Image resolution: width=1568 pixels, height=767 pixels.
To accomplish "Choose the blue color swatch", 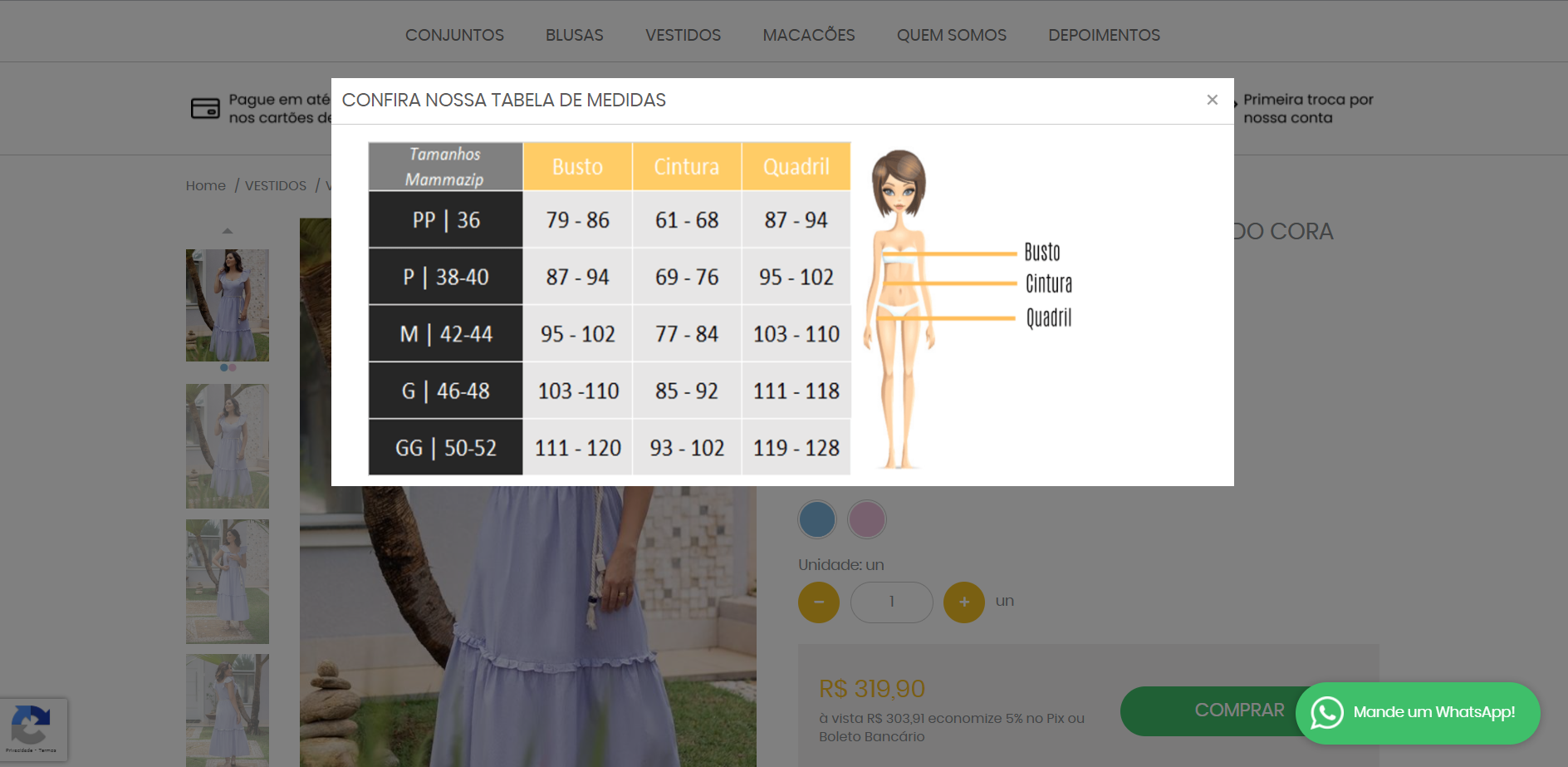I will [x=817, y=519].
